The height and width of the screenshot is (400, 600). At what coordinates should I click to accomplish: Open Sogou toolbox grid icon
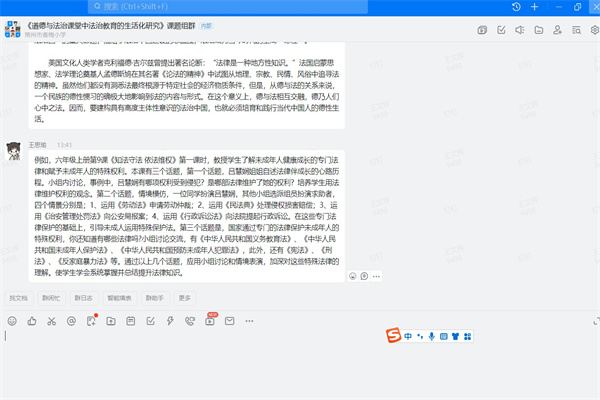click(467, 336)
